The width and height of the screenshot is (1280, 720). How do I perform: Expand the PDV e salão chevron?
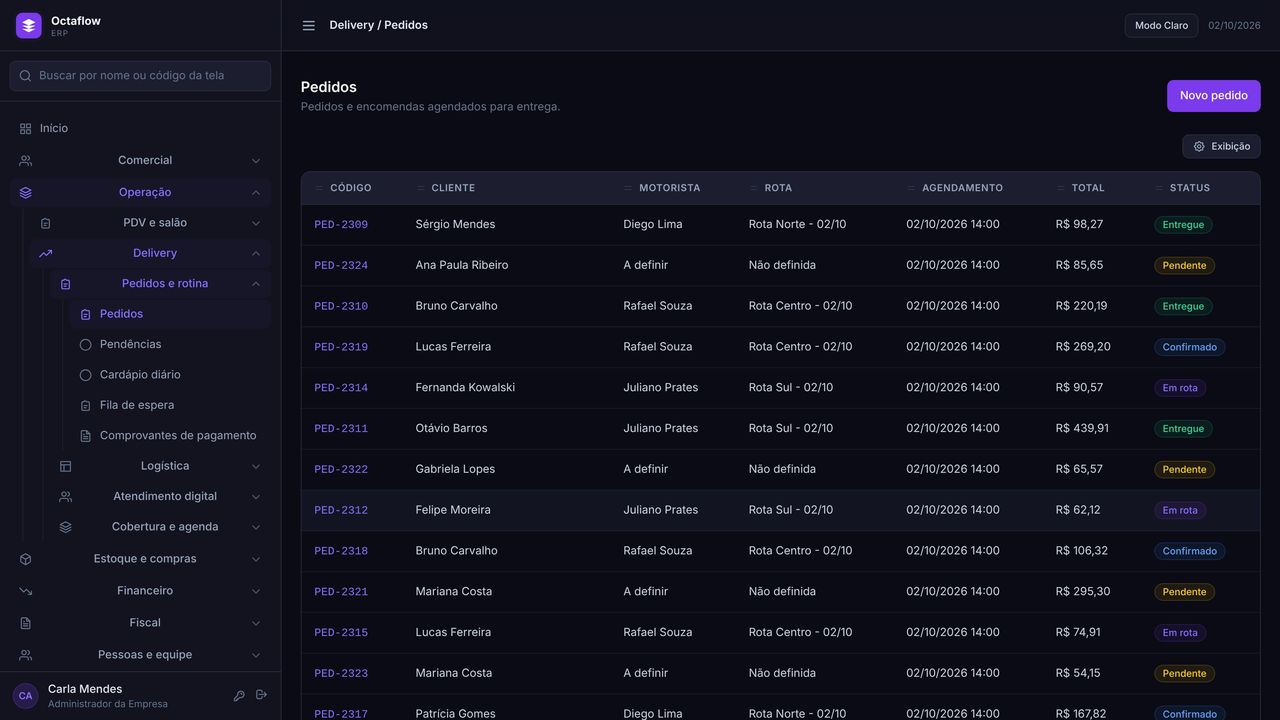tap(256, 223)
